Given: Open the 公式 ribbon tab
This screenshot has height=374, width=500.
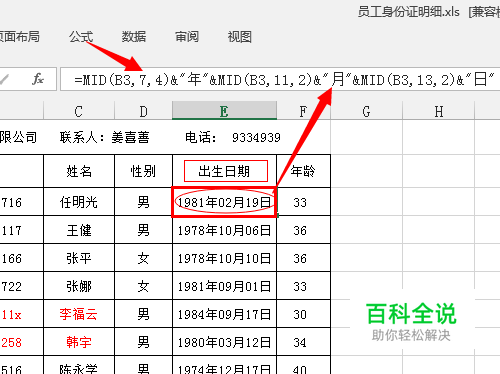Looking at the screenshot, I should [81, 37].
